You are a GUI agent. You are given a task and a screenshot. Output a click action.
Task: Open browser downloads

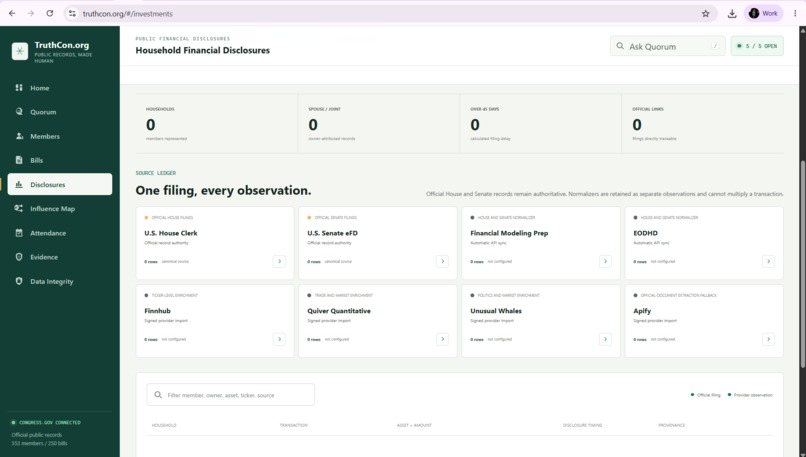point(732,14)
